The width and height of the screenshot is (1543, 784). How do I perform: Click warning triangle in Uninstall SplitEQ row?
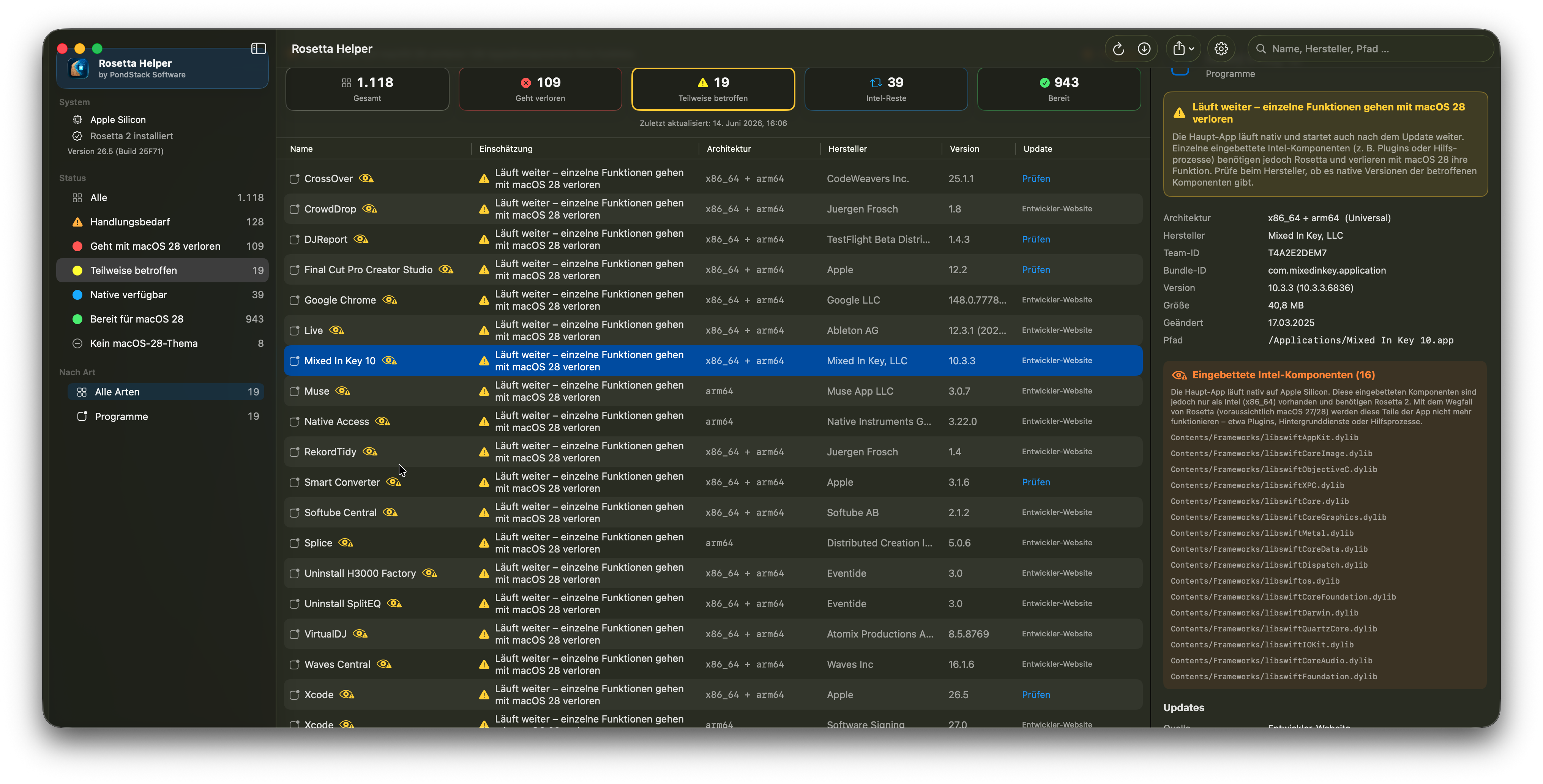(484, 605)
